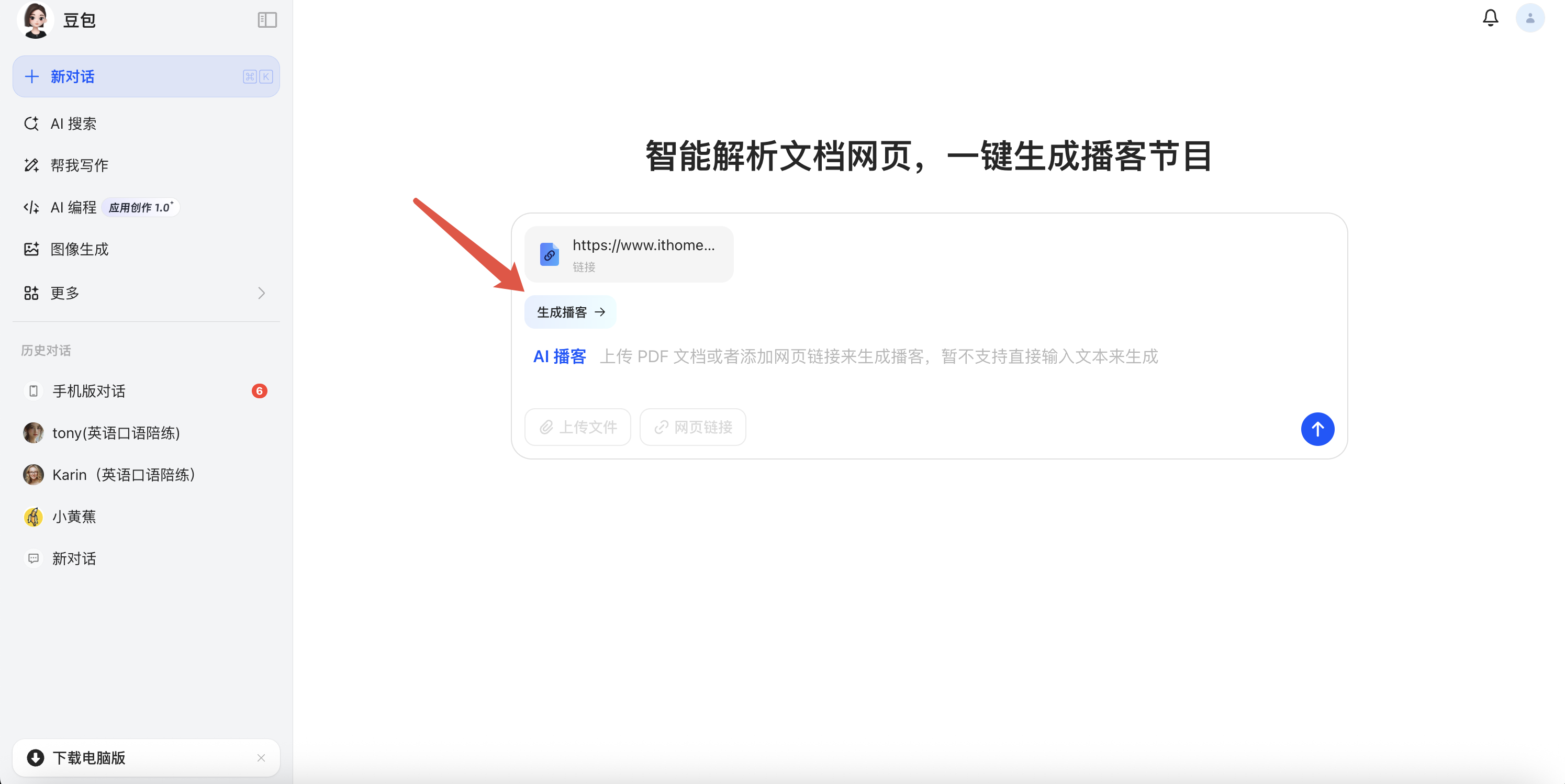Open 手机版对话 history entry

point(146,391)
